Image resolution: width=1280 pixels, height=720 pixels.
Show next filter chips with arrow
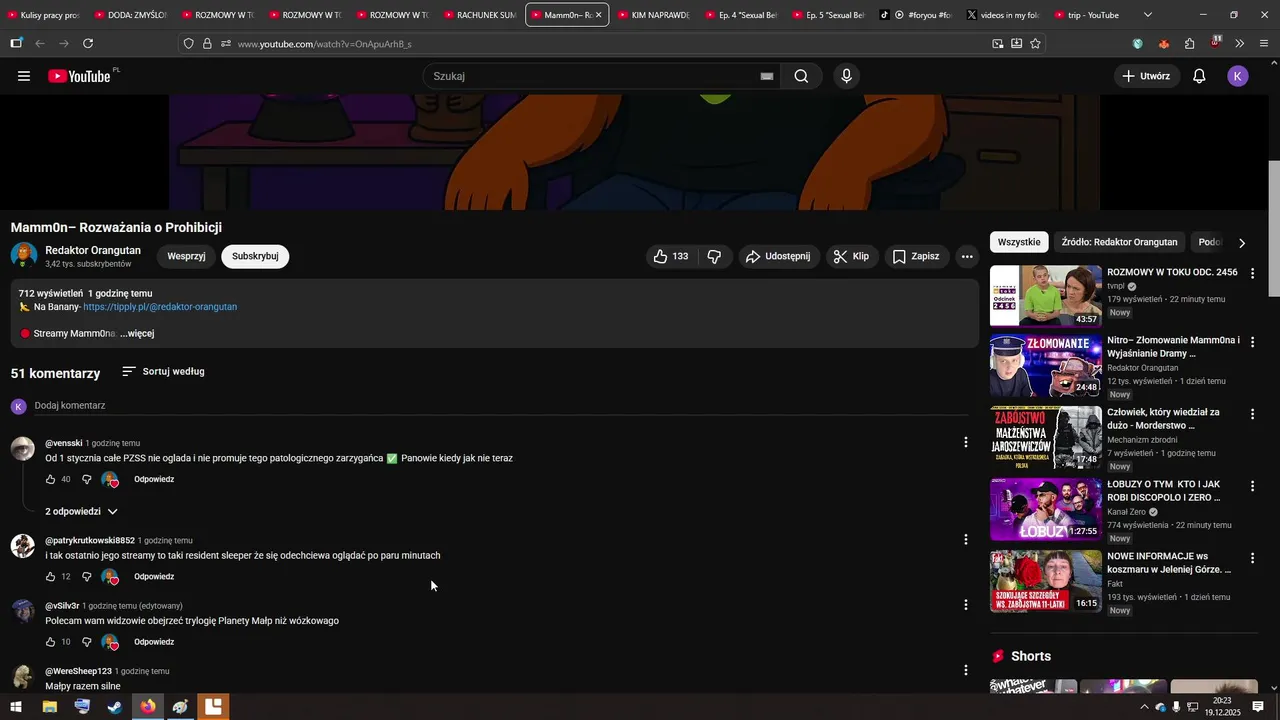pos(1242,242)
